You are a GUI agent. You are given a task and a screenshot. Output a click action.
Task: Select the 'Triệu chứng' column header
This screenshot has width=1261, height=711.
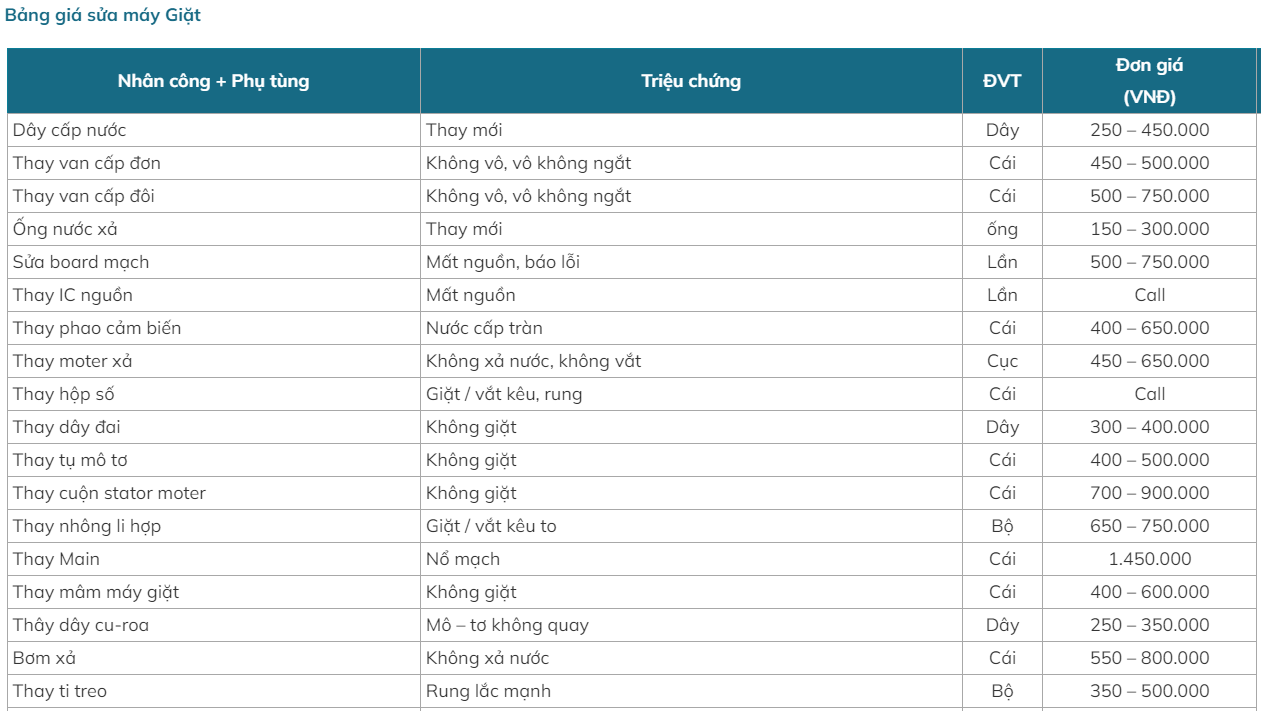pos(691,81)
